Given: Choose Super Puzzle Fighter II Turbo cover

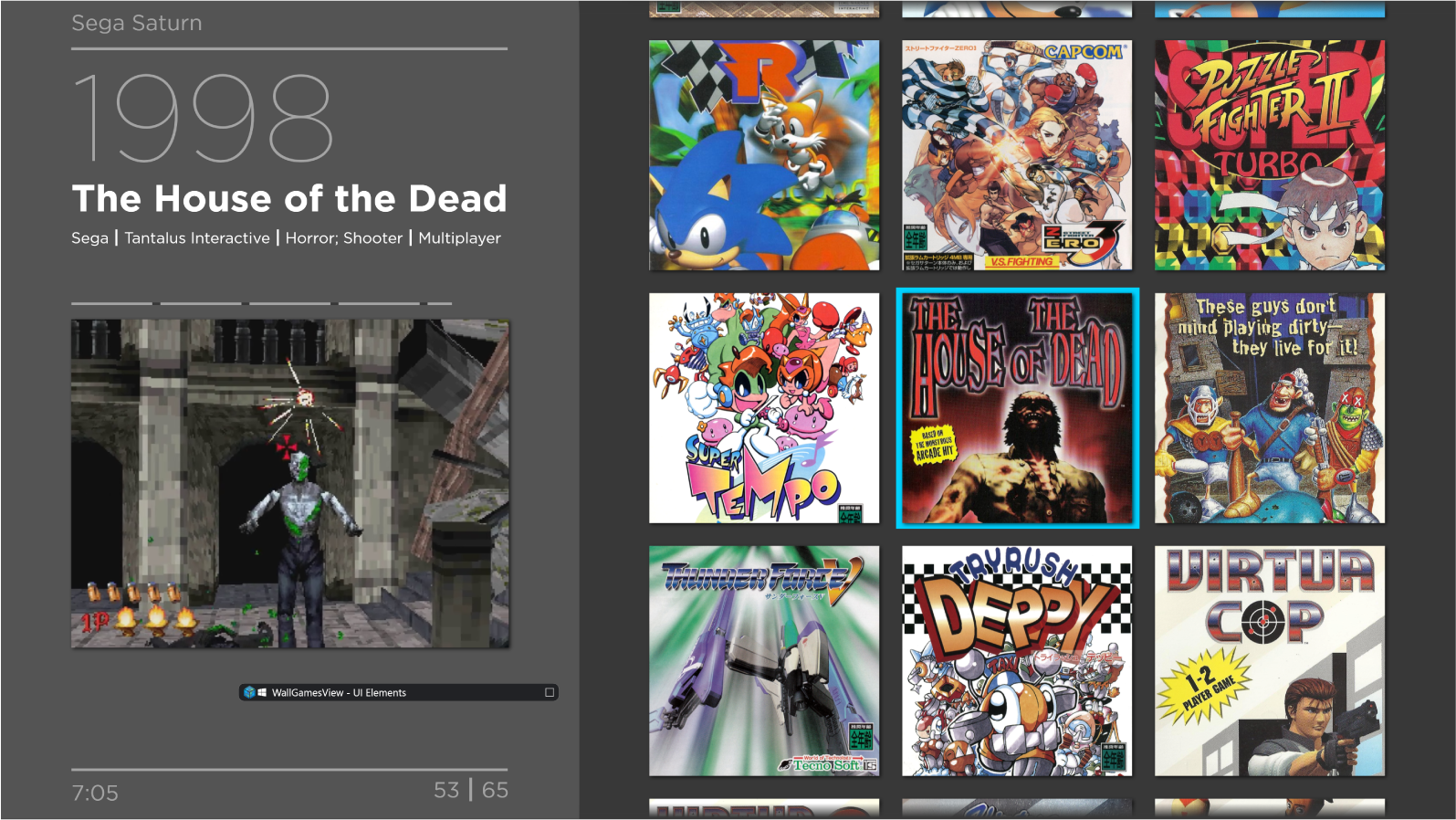Looking at the screenshot, I should coord(1270,155).
